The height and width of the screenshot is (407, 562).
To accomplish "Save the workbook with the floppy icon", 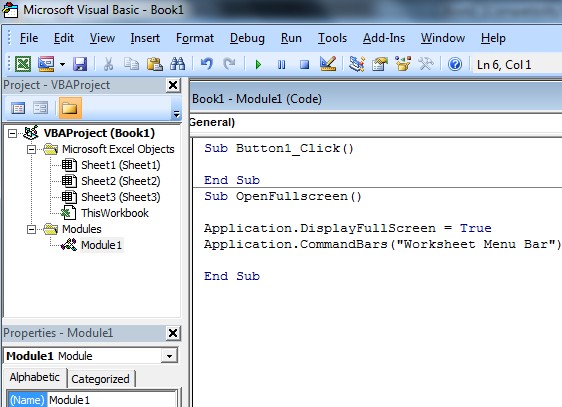I will coord(80,64).
